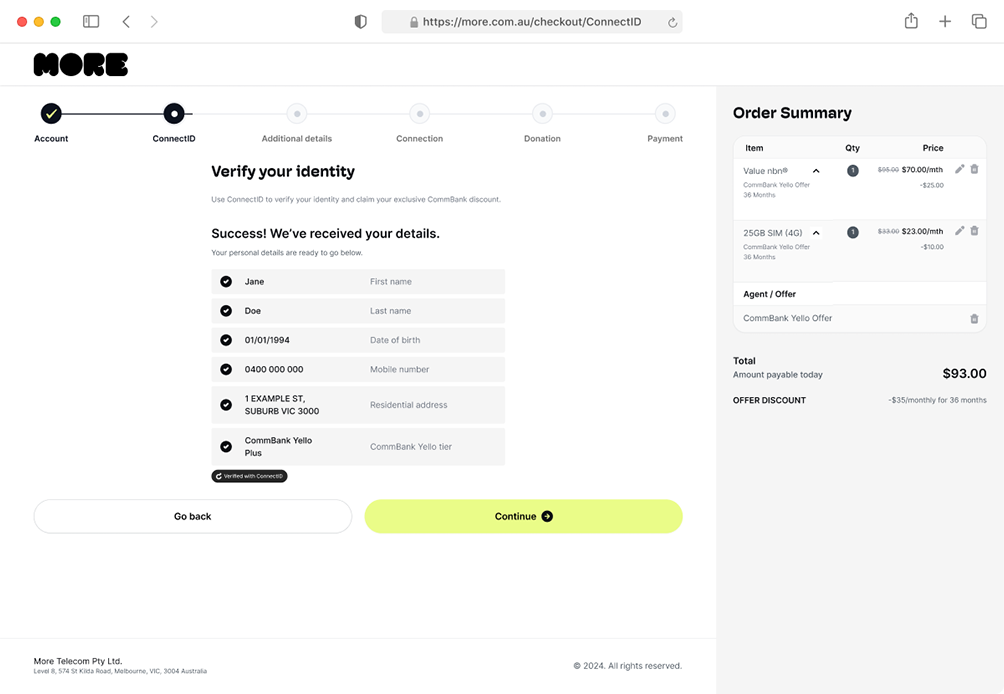The width and height of the screenshot is (1004, 694).
Task: Remove the 25GB SIM from order
Action: [x=974, y=231]
